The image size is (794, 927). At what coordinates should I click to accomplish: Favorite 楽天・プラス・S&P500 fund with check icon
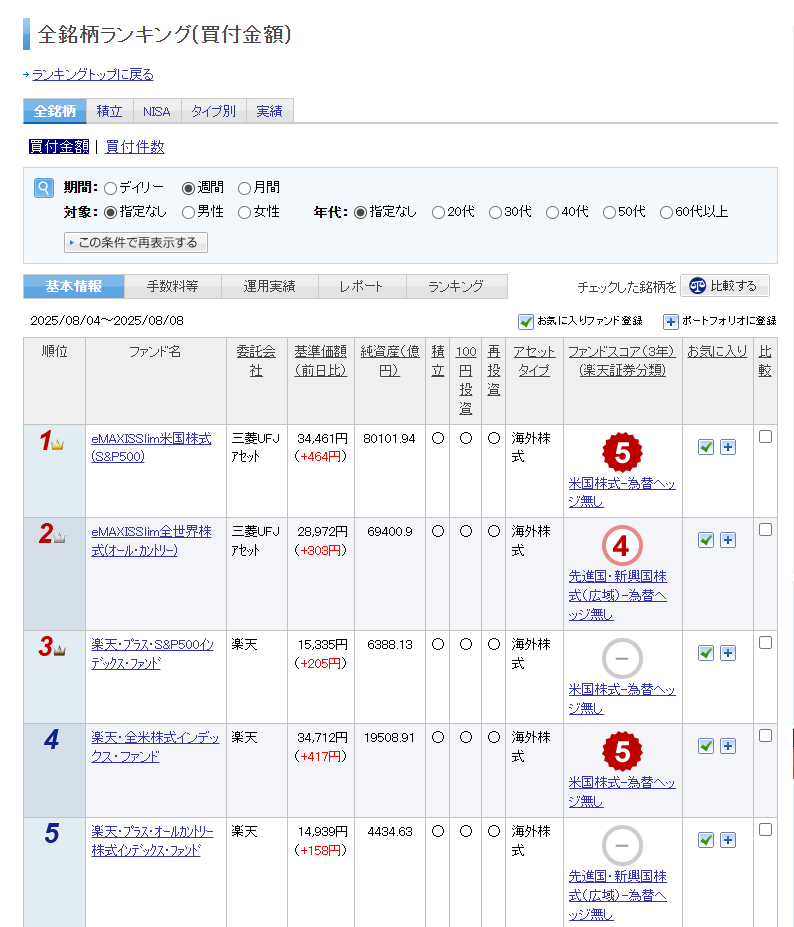(706, 653)
